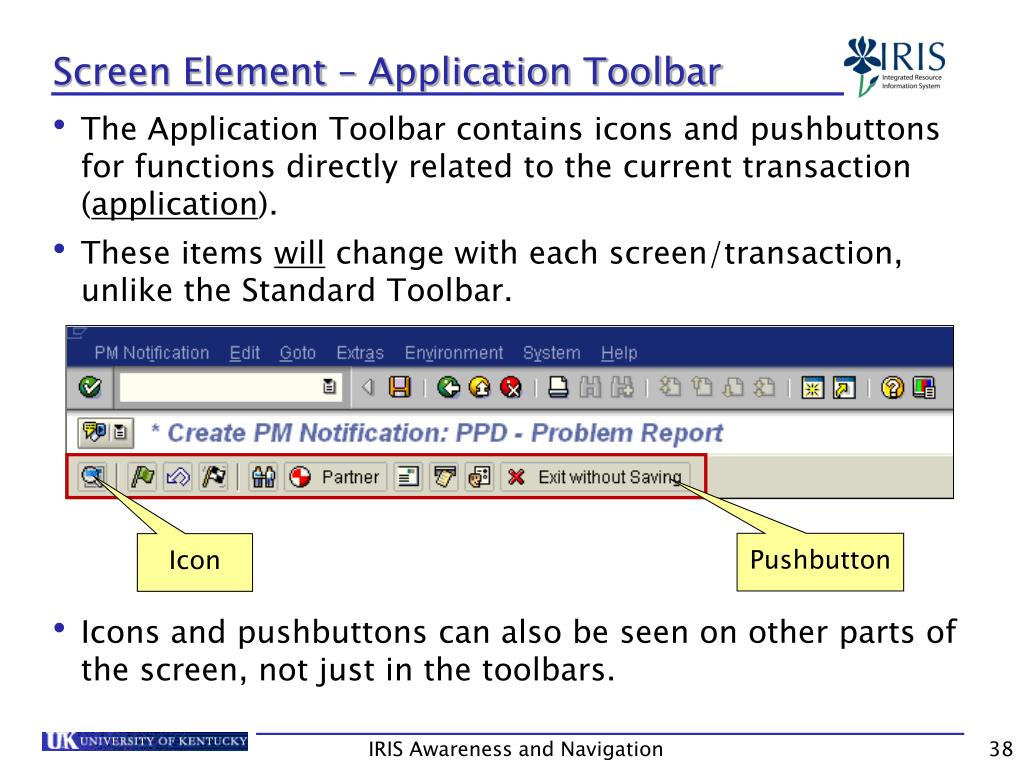Viewport: 1024px width, 768px height.
Task: Click the SAP window menu icon in the top-left corner
Action: (x=77, y=333)
